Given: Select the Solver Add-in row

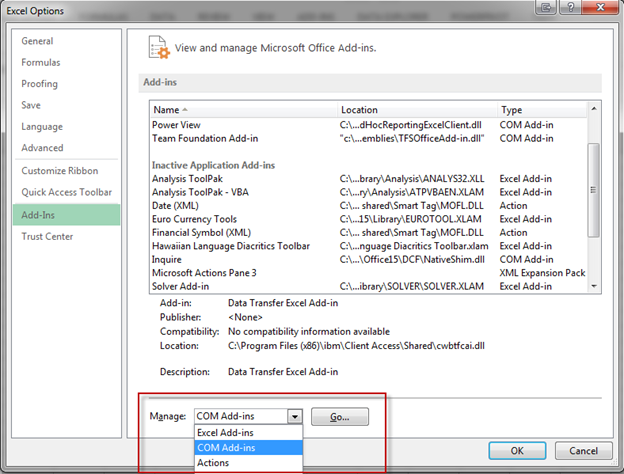Looking at the screenshot, I should coord(369,287).
